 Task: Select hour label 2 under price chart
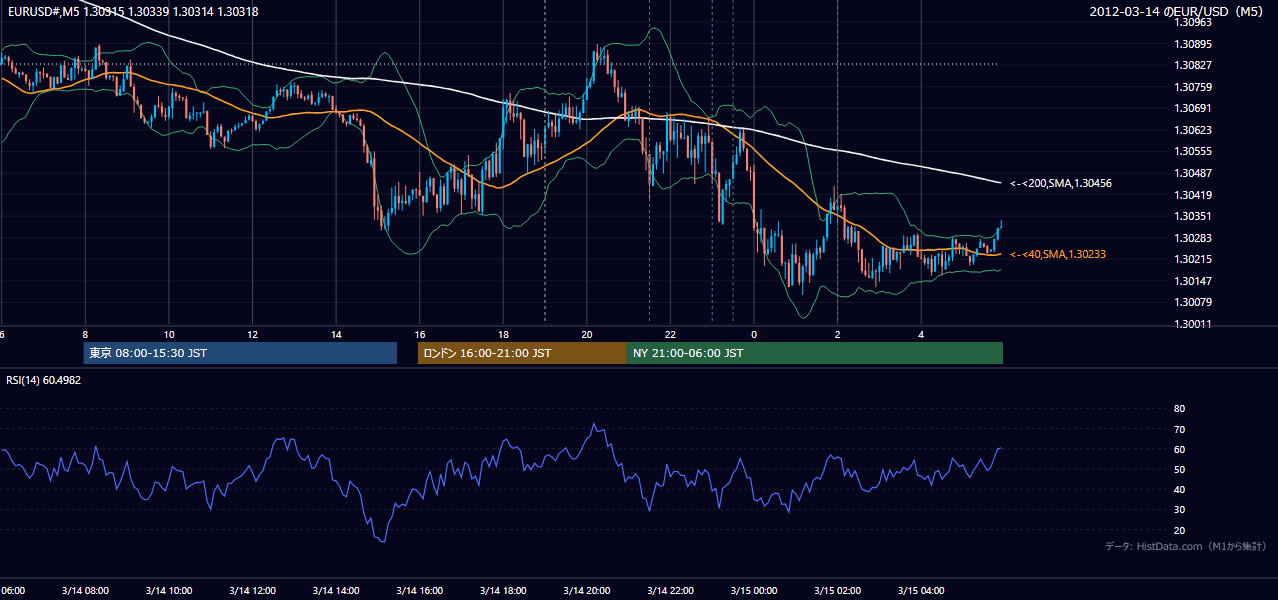click(838, 335)
